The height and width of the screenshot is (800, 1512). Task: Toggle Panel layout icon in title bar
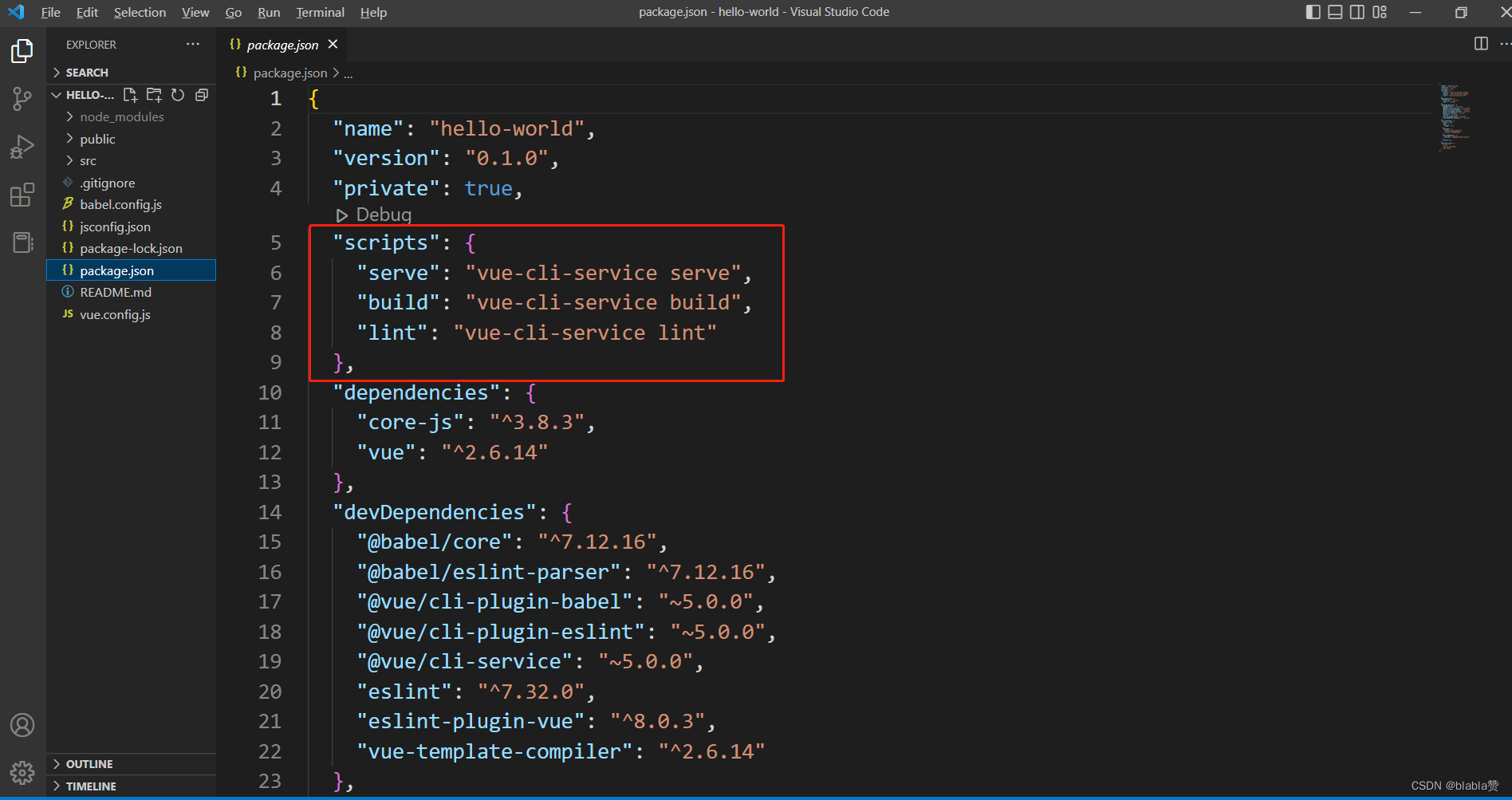[1335, 12]
